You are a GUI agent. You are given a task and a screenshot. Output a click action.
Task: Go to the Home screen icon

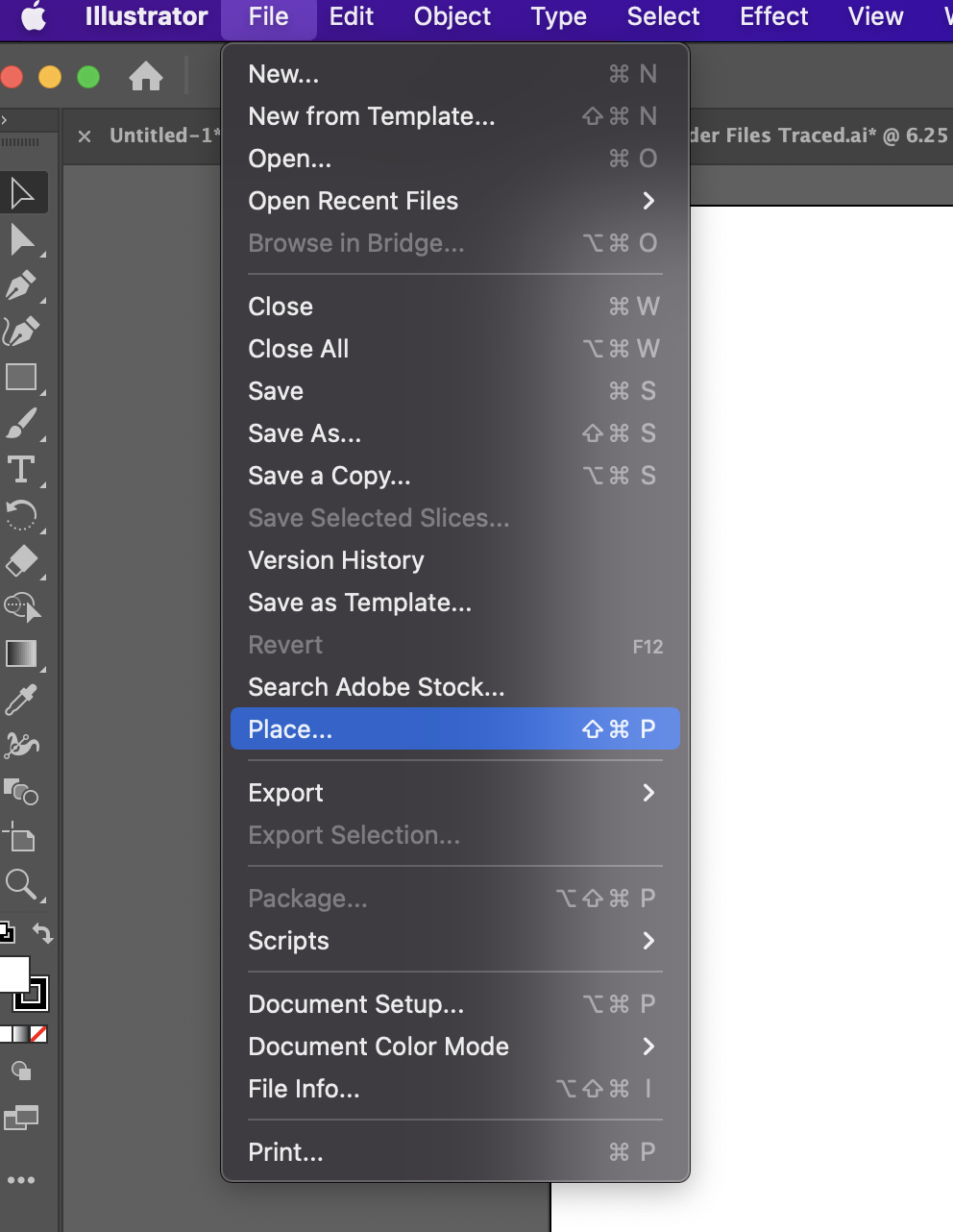pos(146,76)
